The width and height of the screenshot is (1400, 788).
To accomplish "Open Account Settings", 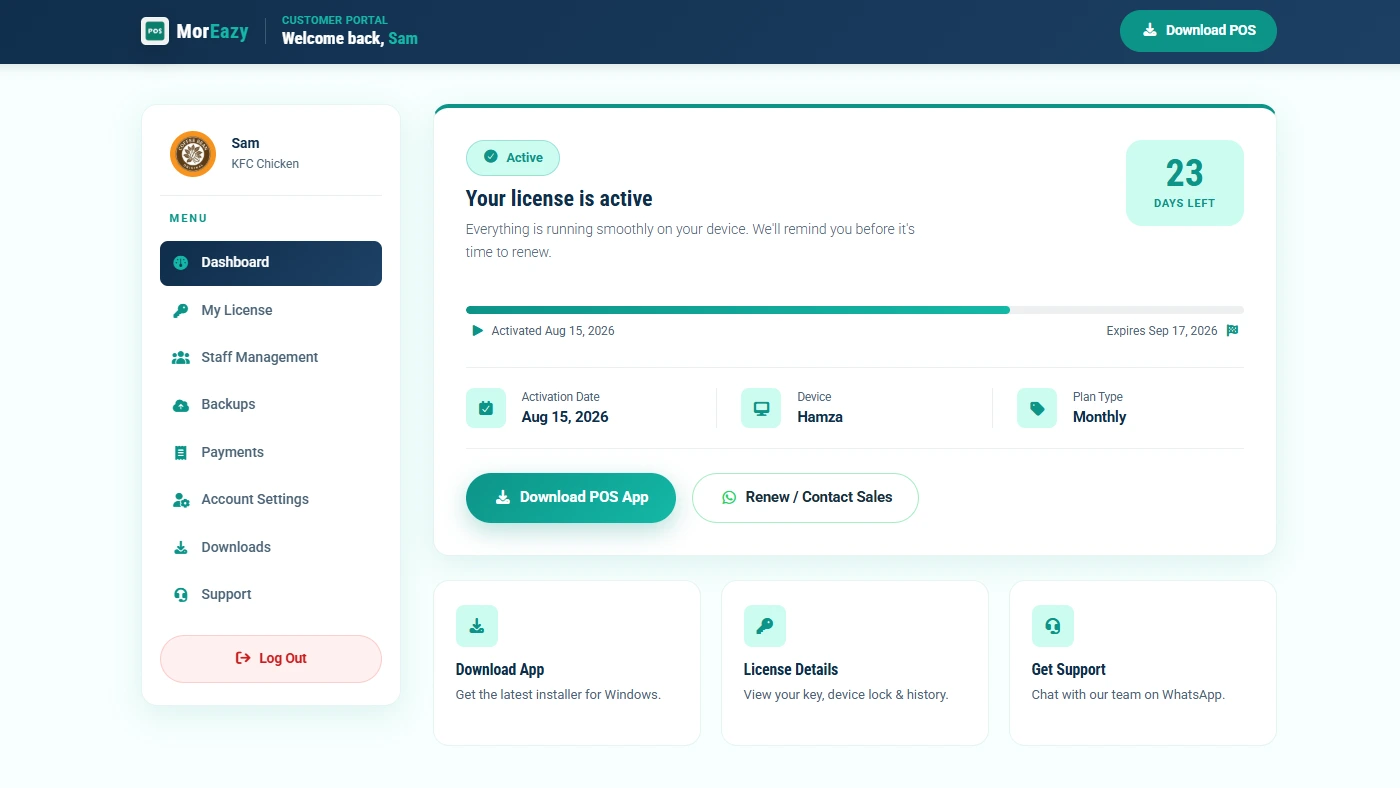I will 271,500.
